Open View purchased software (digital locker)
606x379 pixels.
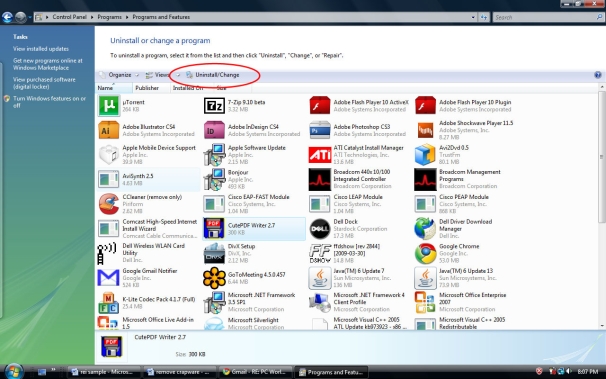(44, 83)
